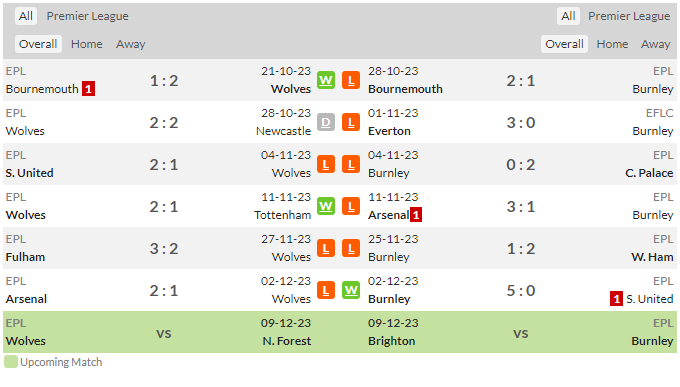Click the green W badge for Bournemouth vs Wolves

pyautogui.click(x=326, y=80)
